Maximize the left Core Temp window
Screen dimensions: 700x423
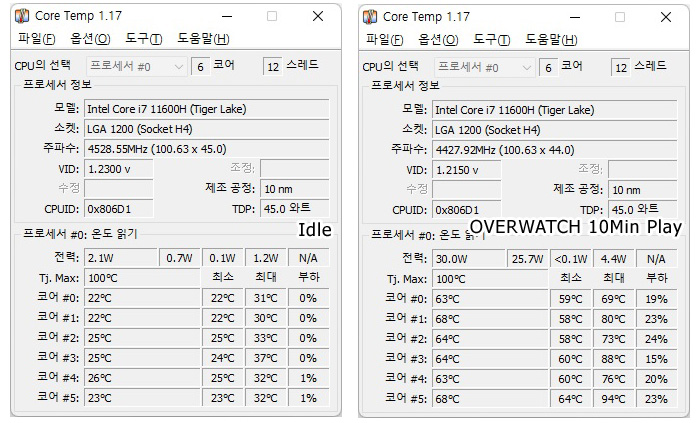pyautogui.click(x=272, y=16)
